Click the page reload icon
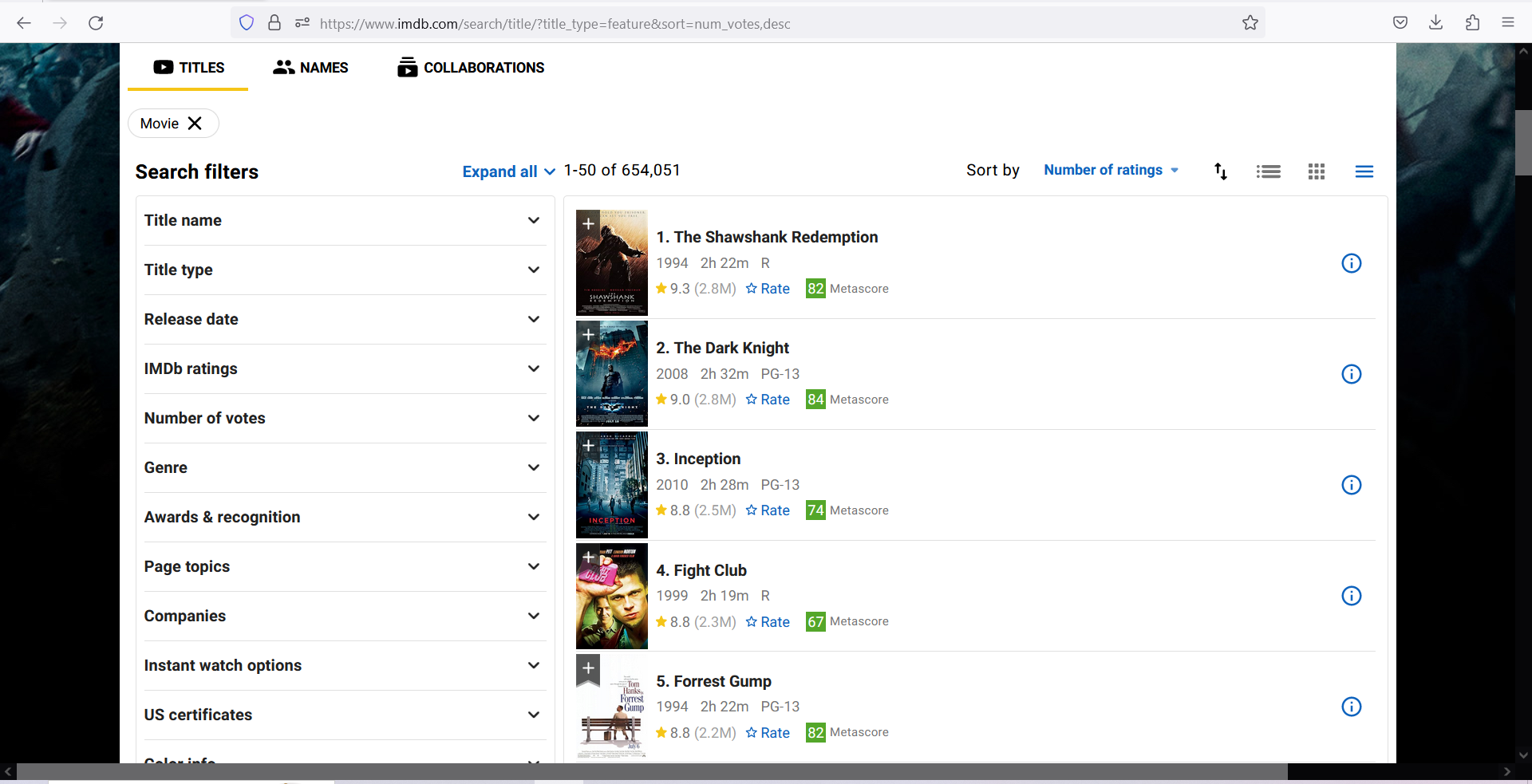1532x784 pixels. click(x=96, y=22)
